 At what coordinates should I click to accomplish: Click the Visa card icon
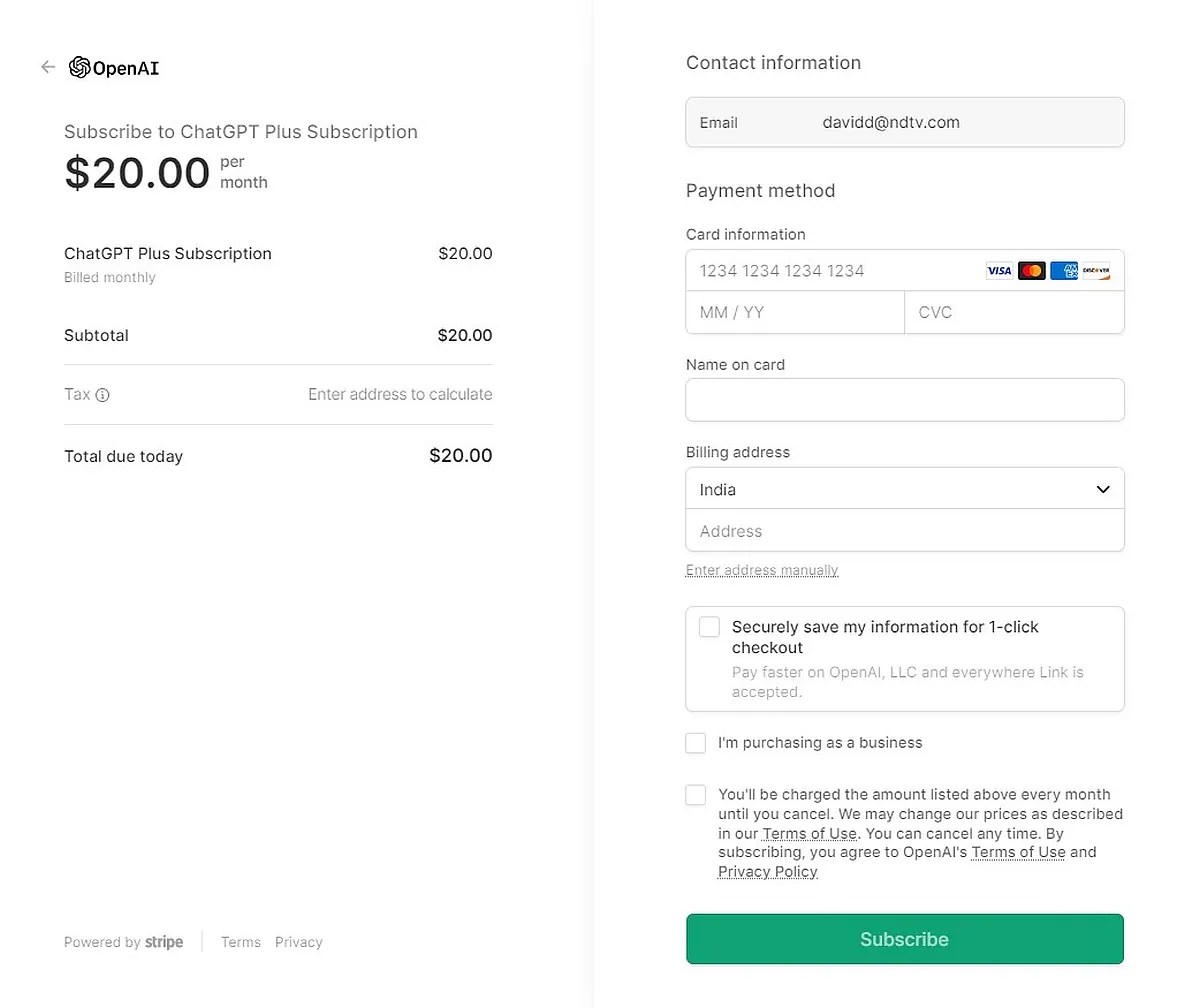tap(999, 271)
